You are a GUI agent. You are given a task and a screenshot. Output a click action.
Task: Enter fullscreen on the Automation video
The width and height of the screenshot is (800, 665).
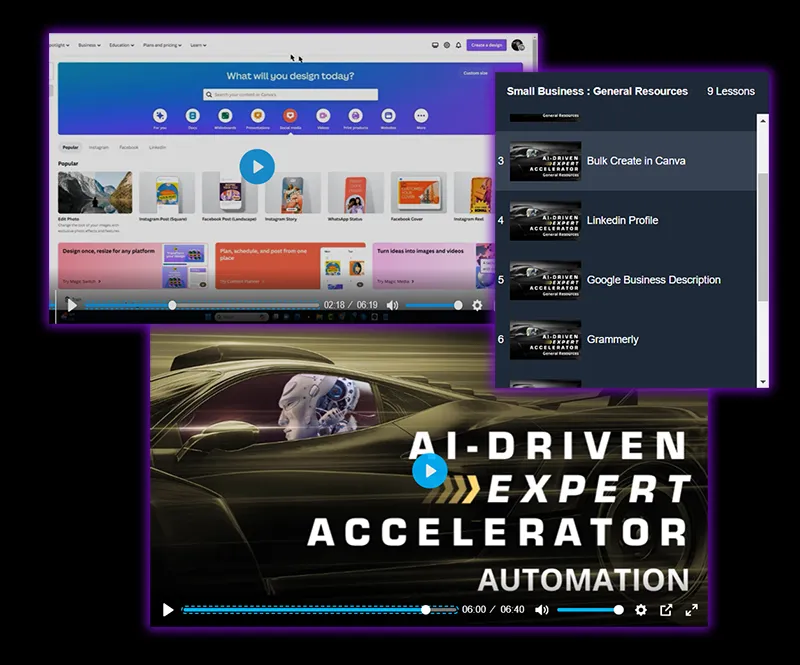(691, 609)
